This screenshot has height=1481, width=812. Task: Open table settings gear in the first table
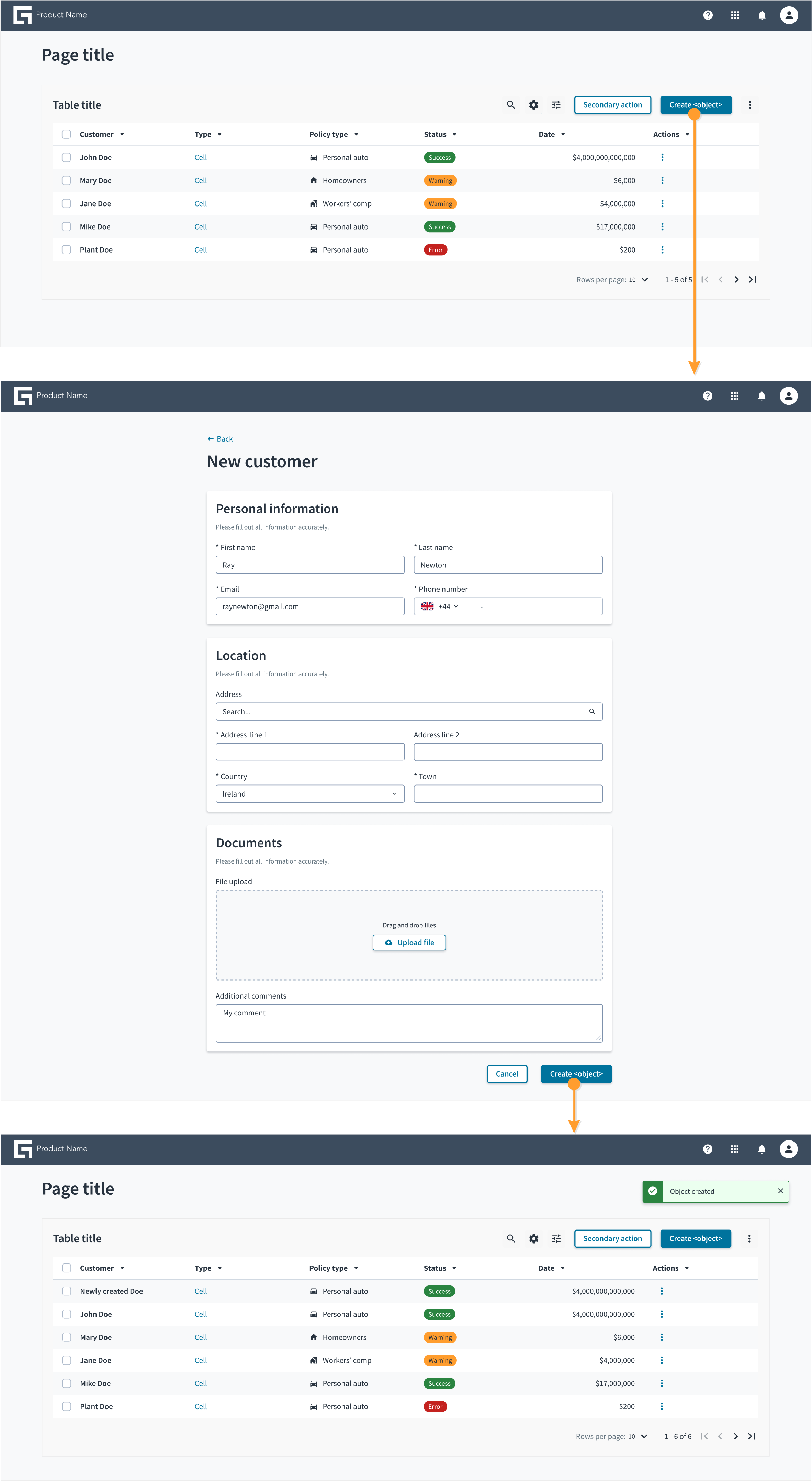[x=533, y=105]
